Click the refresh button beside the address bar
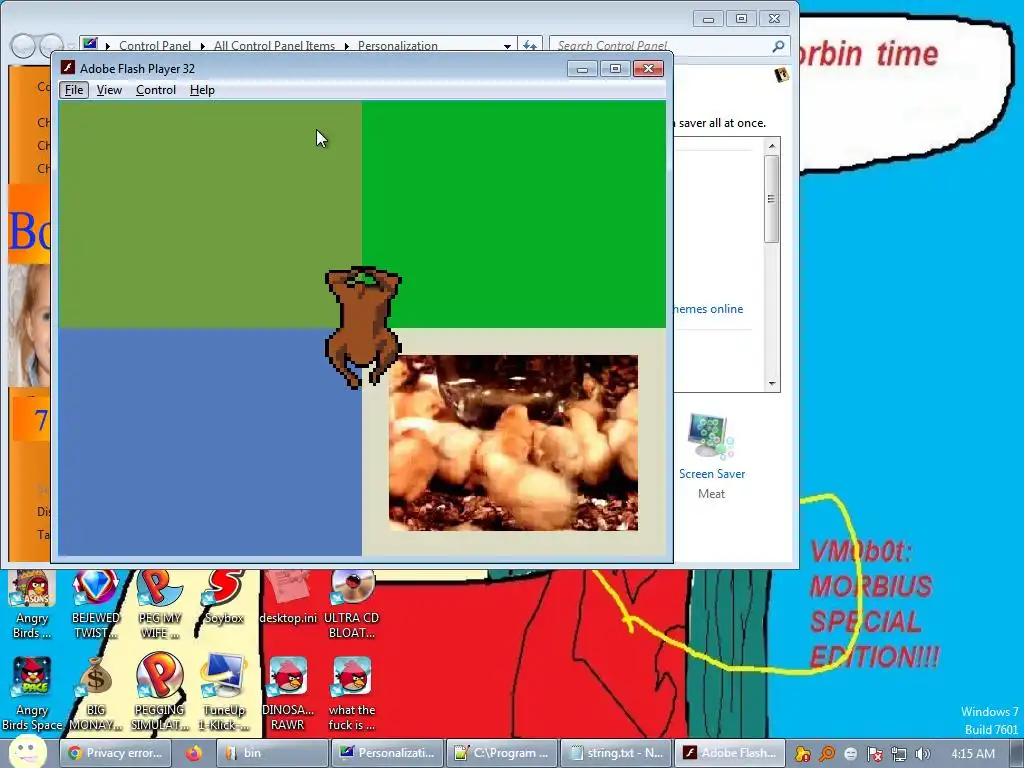 530,46
